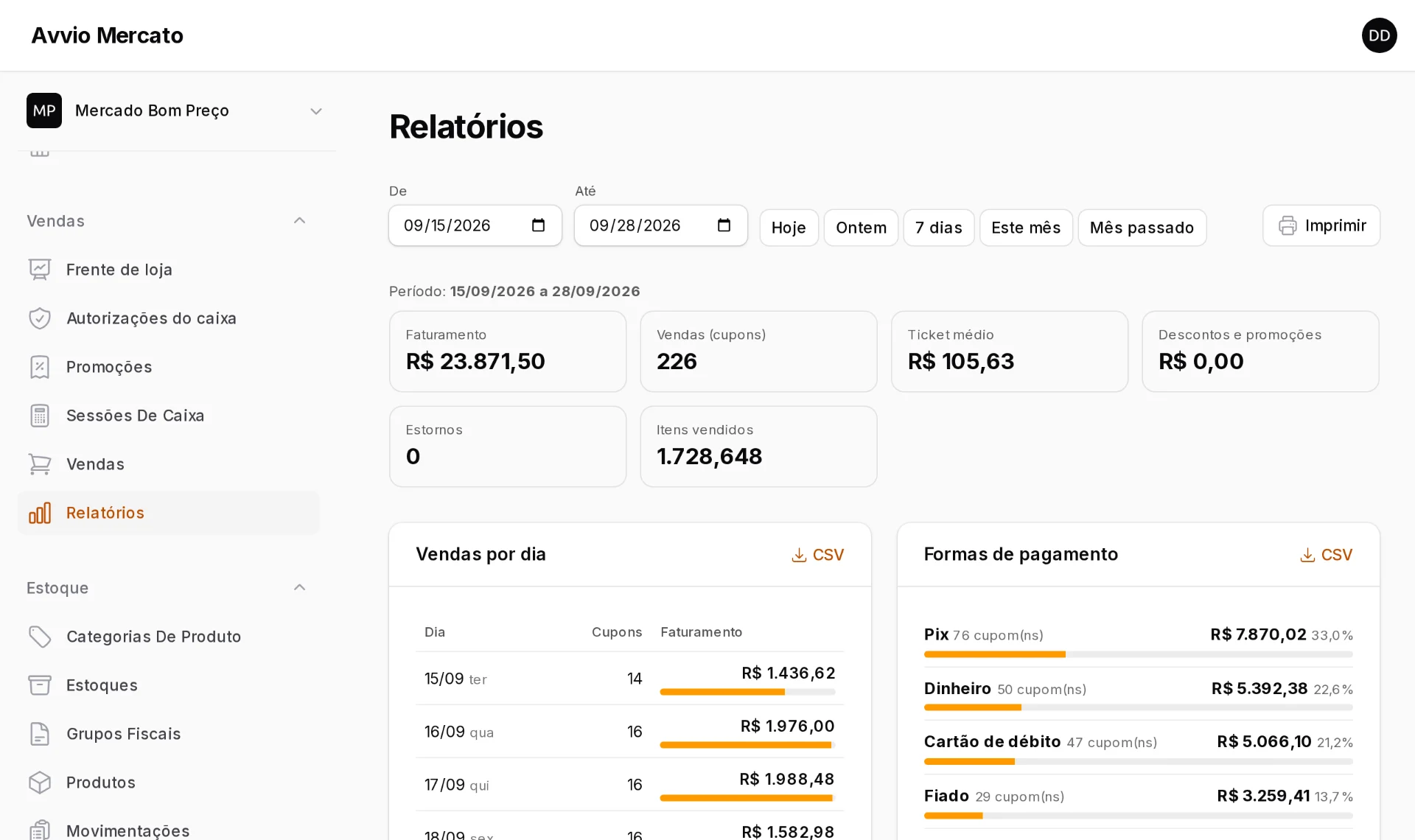Click the Descontos e promoções card

click(1260, 351)
